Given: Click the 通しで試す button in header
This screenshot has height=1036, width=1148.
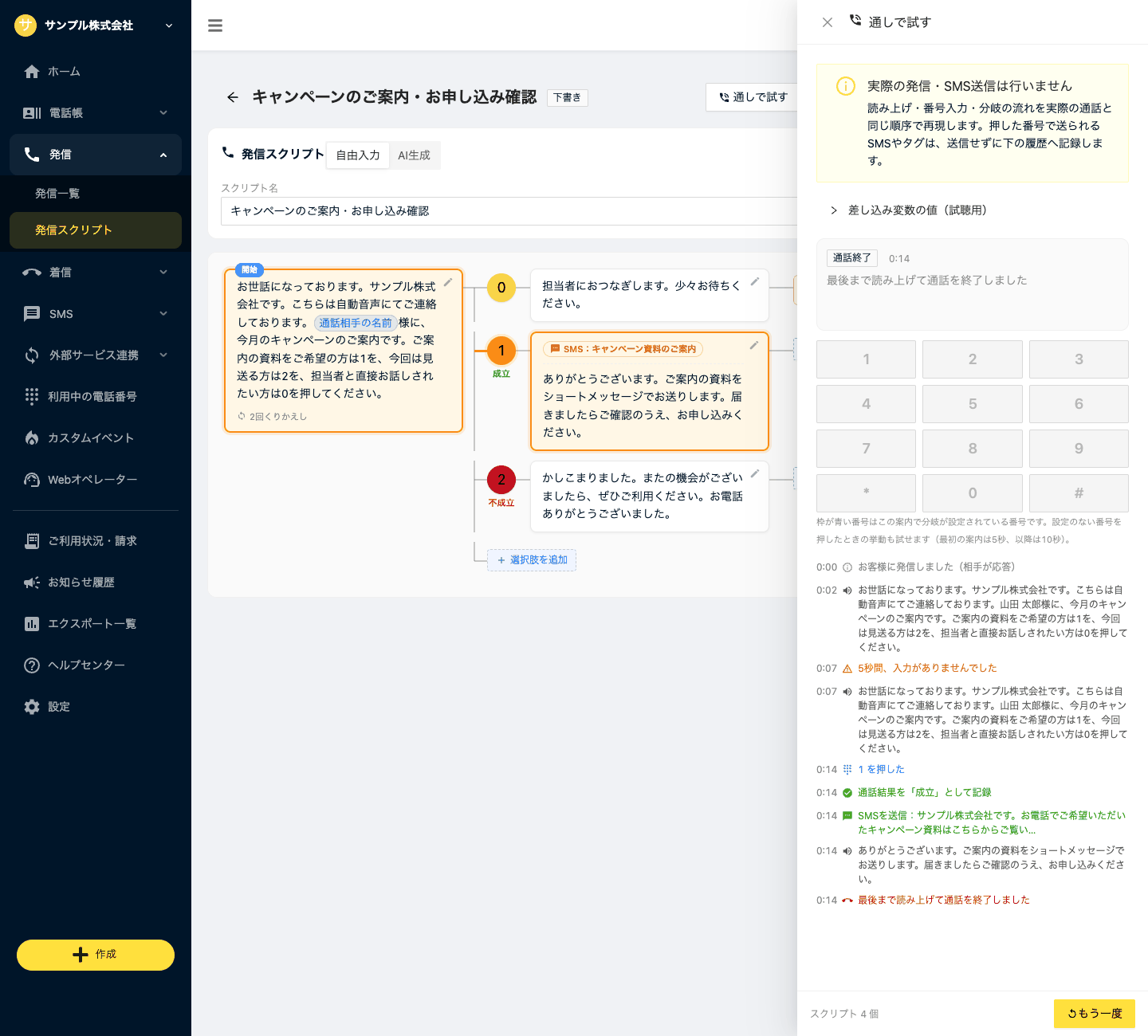Looking at the screenshot, I should [x=753, y=97].
